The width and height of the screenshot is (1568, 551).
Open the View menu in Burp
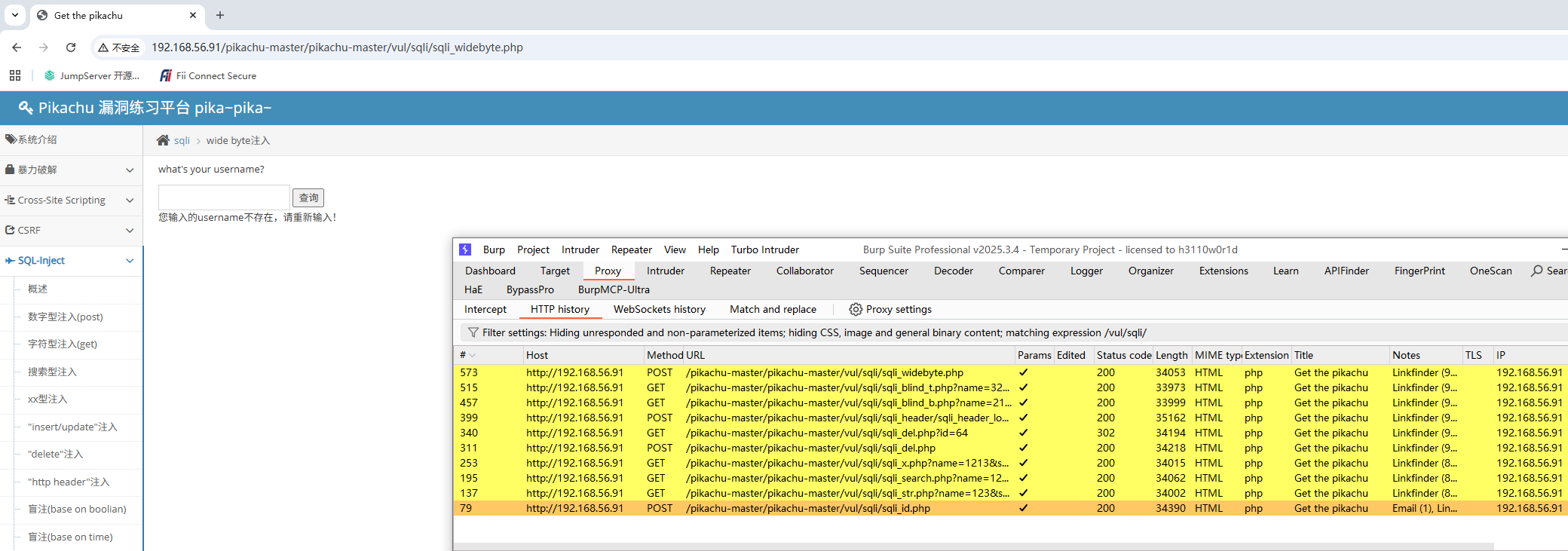675,249
